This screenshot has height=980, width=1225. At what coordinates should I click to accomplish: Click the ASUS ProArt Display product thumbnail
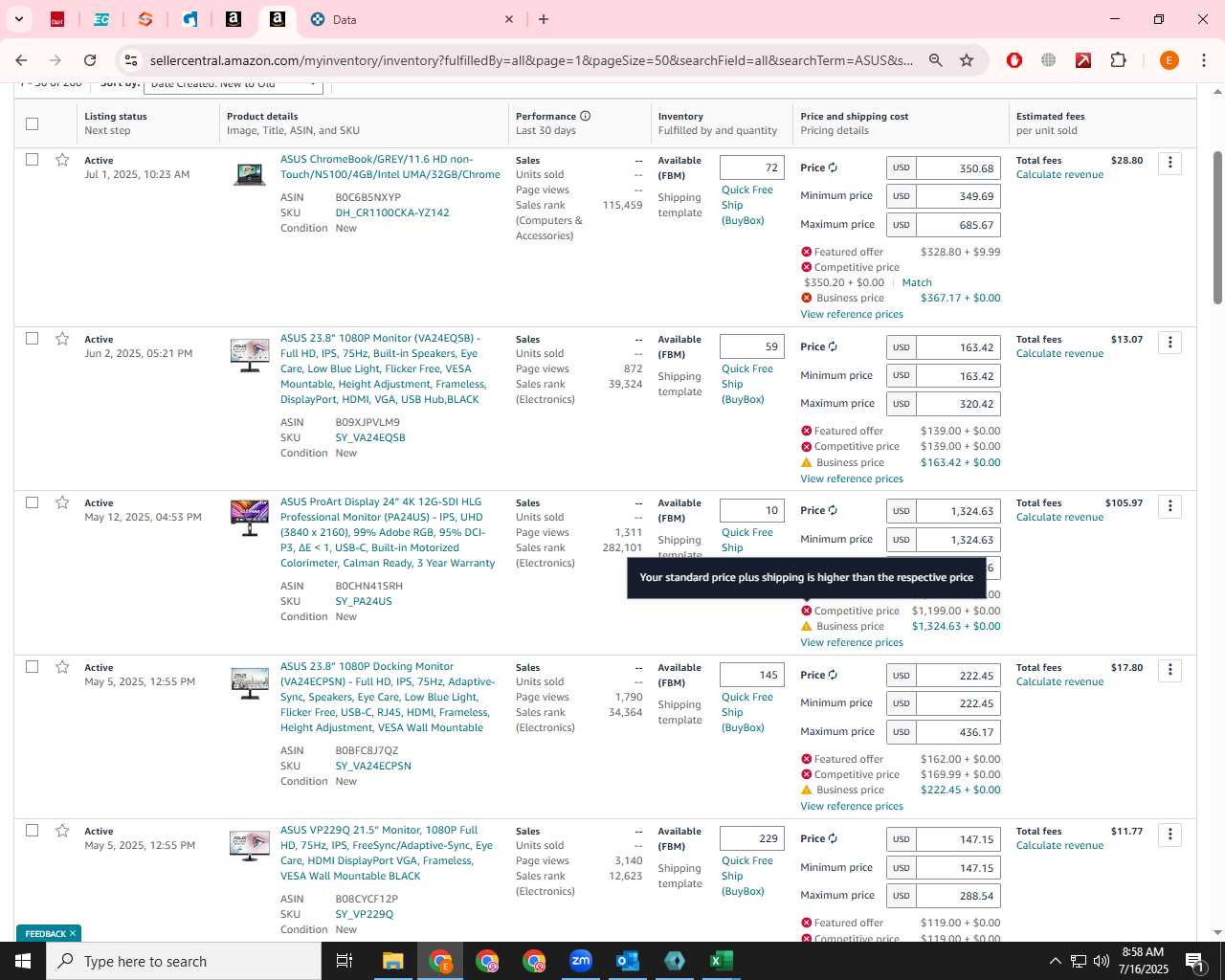[250, 518]
